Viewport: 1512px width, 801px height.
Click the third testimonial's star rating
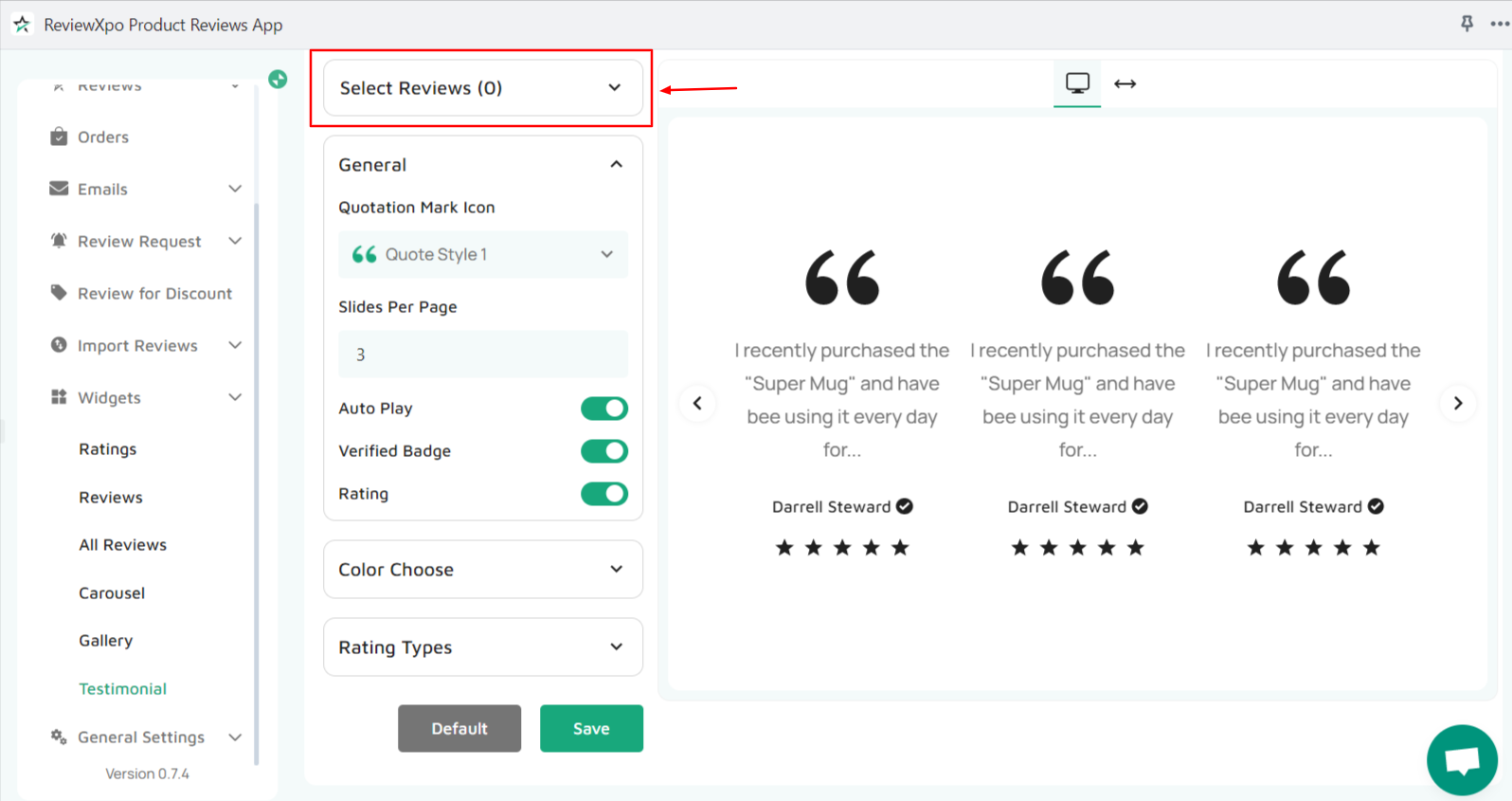coord(1314,547)
